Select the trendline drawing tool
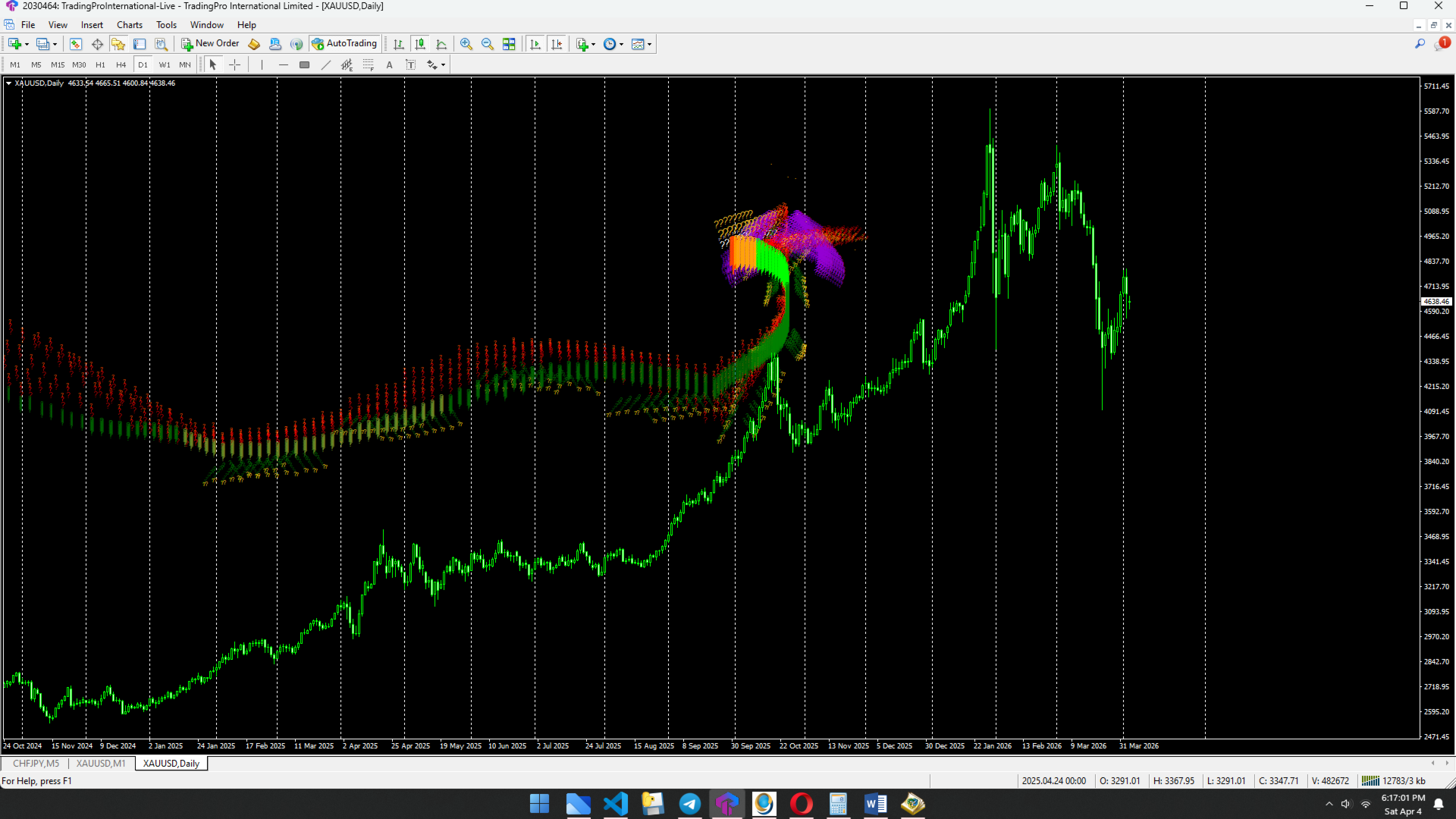Screen dimensions: 1456x819 tap(326, 65)
